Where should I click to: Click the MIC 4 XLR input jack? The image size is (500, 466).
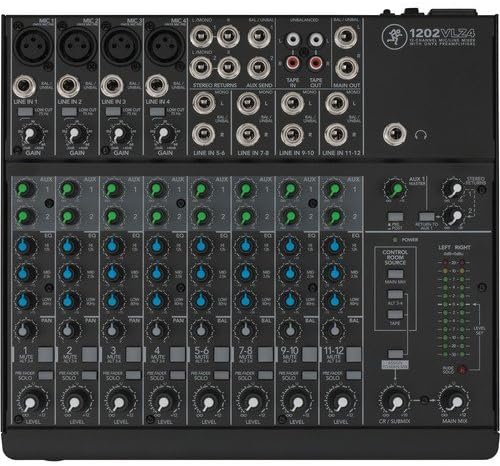pyautogui.click(x=165, y=45)
